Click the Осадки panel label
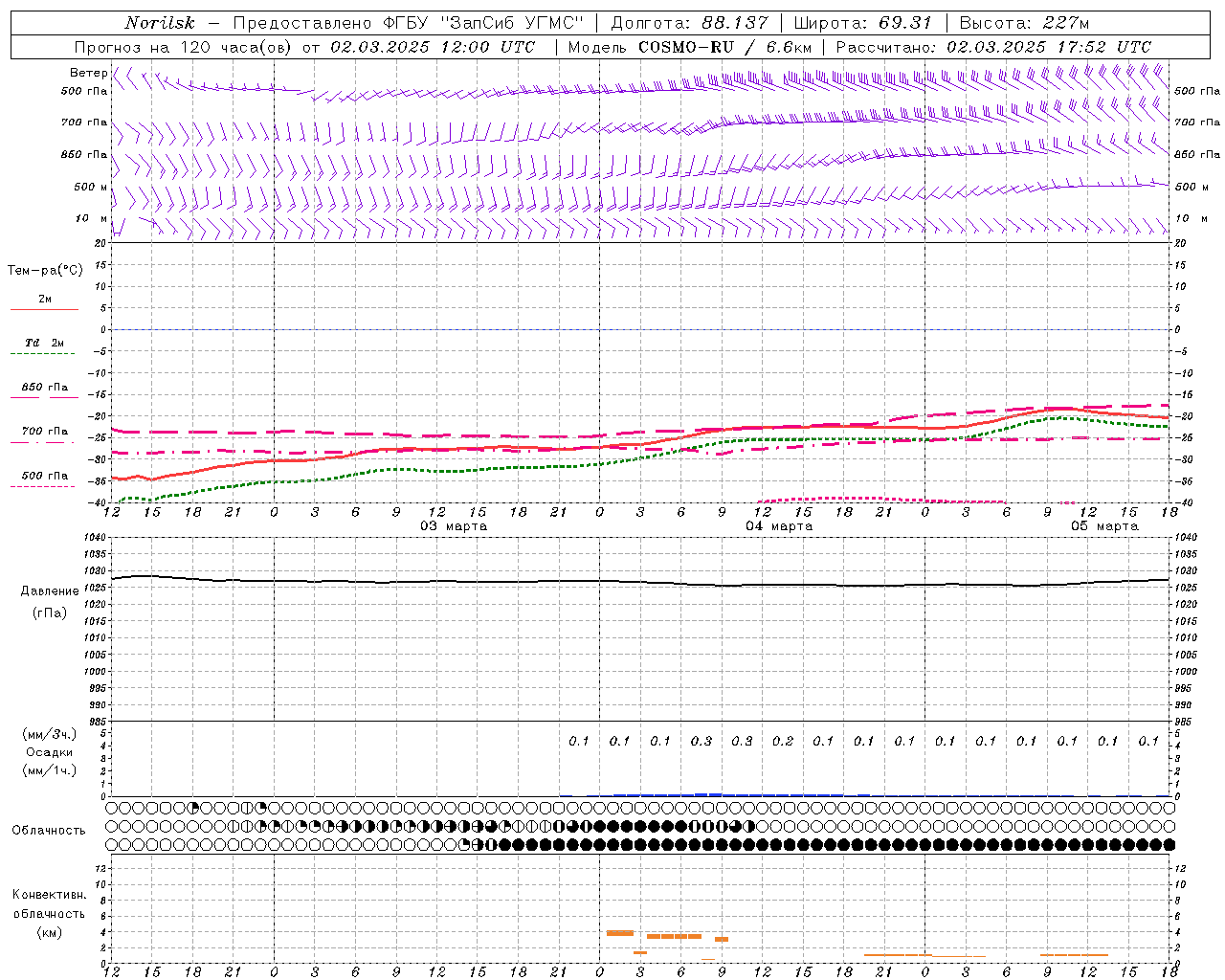 [x=49, y=752]
